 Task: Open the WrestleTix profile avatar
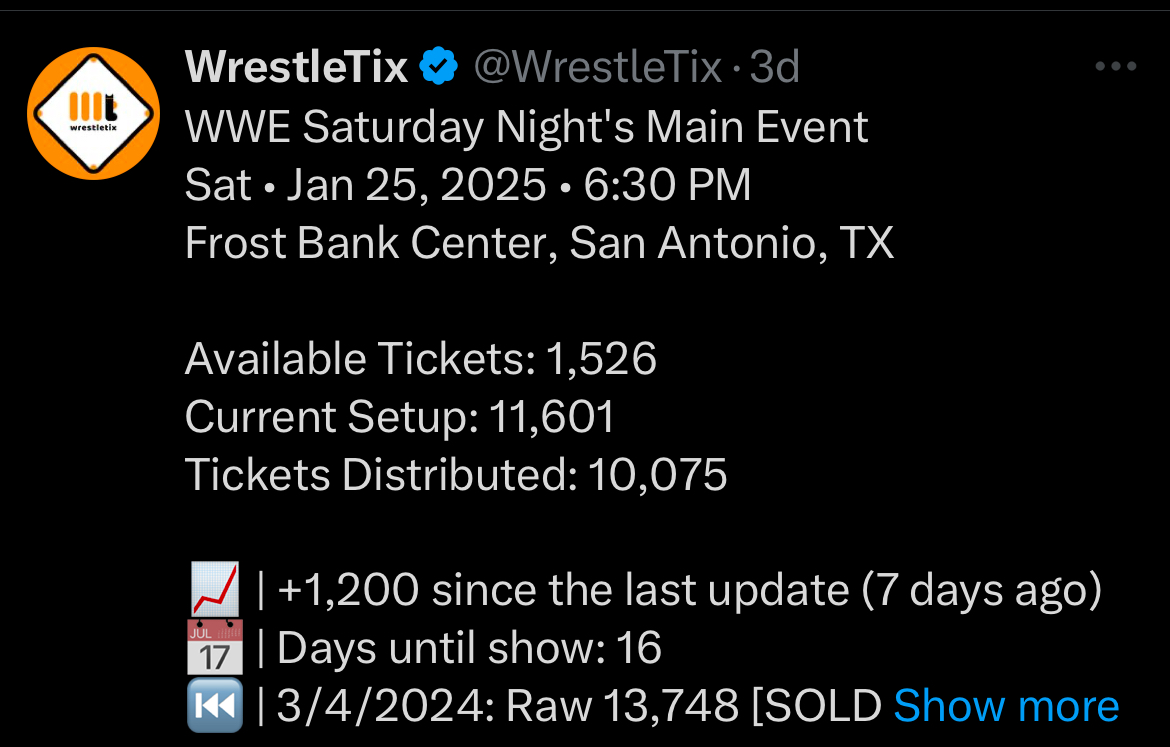coord(92,112)
